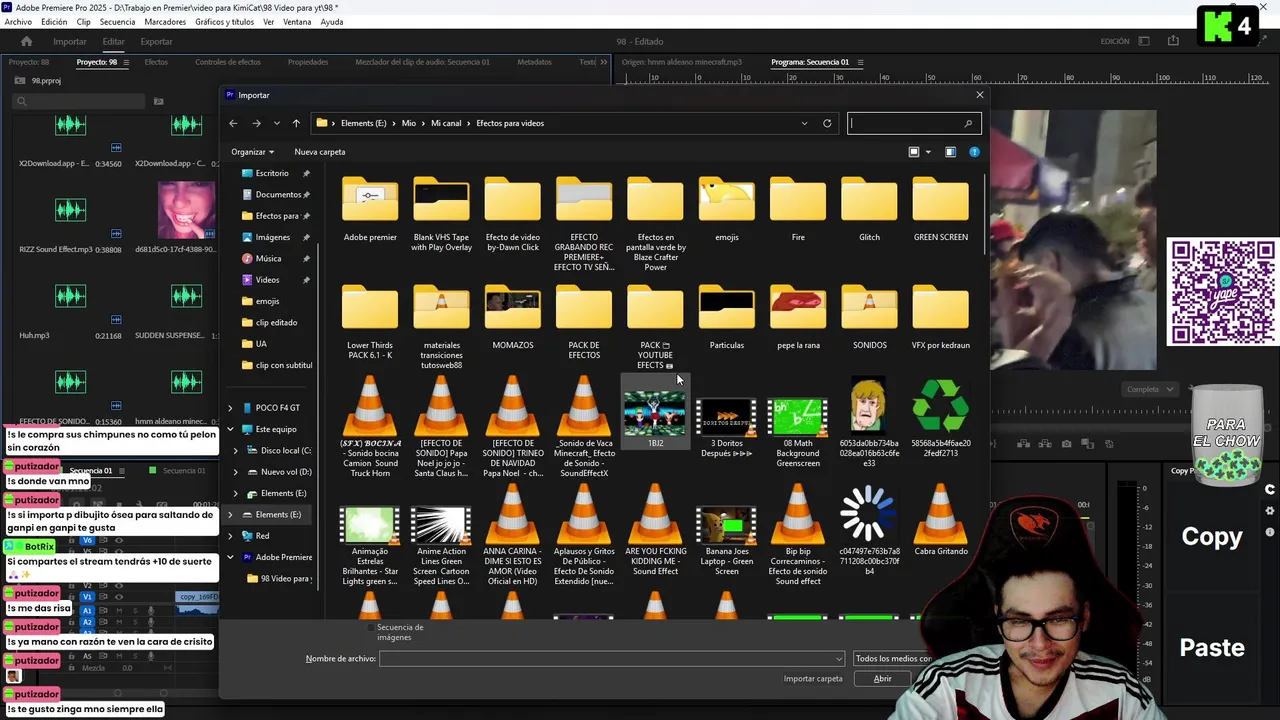Close the Importar dialog
The image size is (1280, 720).
click(x=979, y=95)
